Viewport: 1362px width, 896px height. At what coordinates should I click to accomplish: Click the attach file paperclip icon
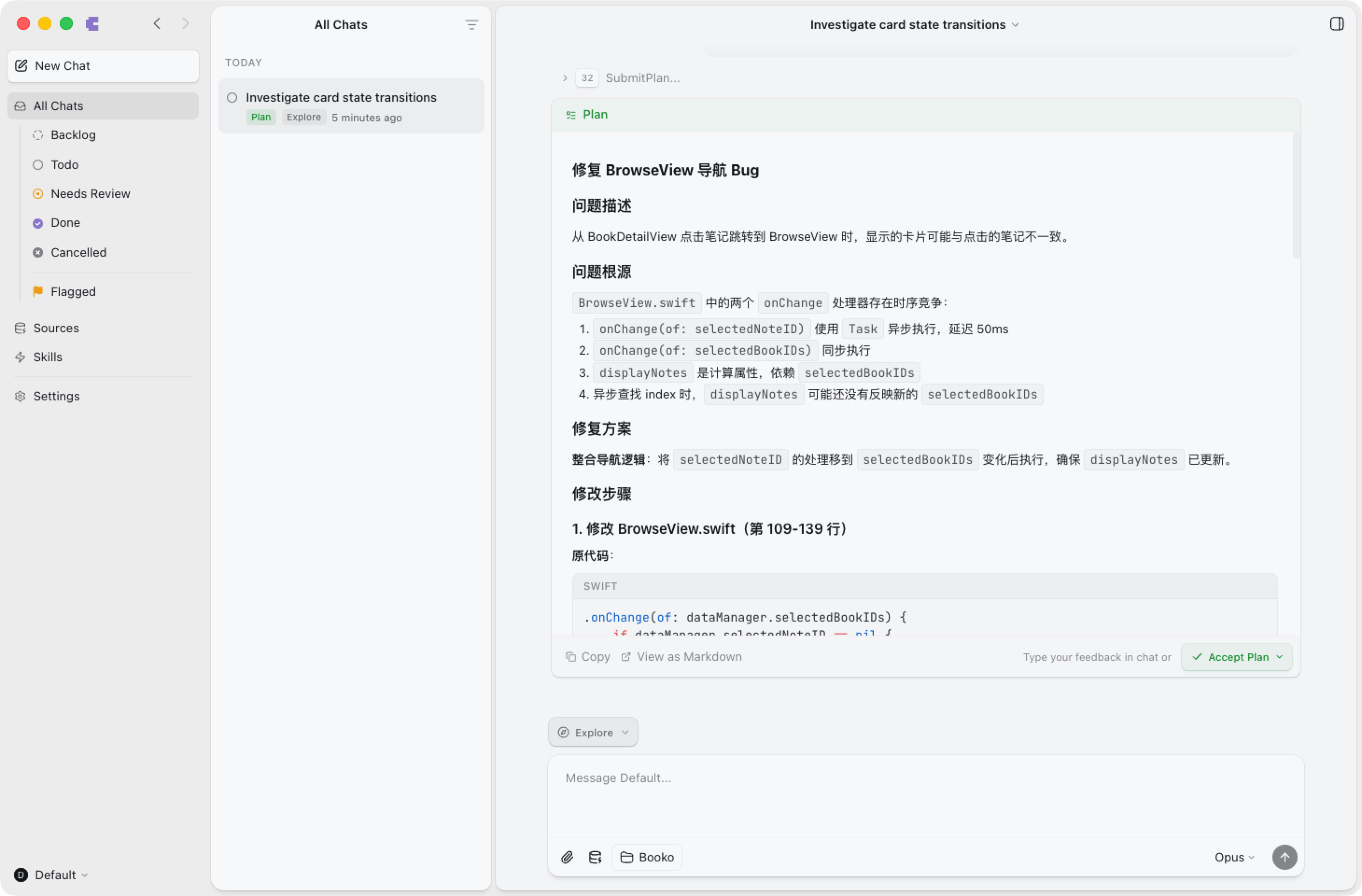click(567, 857)
